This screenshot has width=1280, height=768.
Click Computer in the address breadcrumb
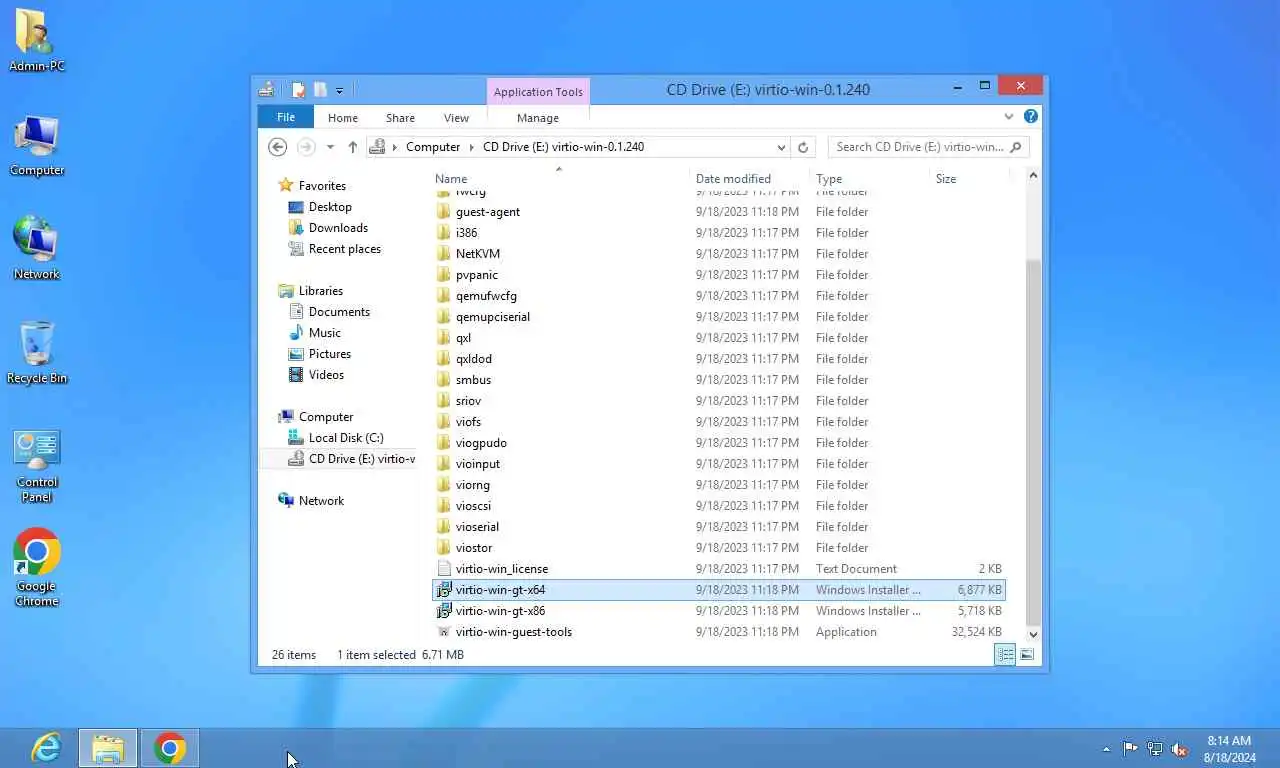tap(433, 147)
